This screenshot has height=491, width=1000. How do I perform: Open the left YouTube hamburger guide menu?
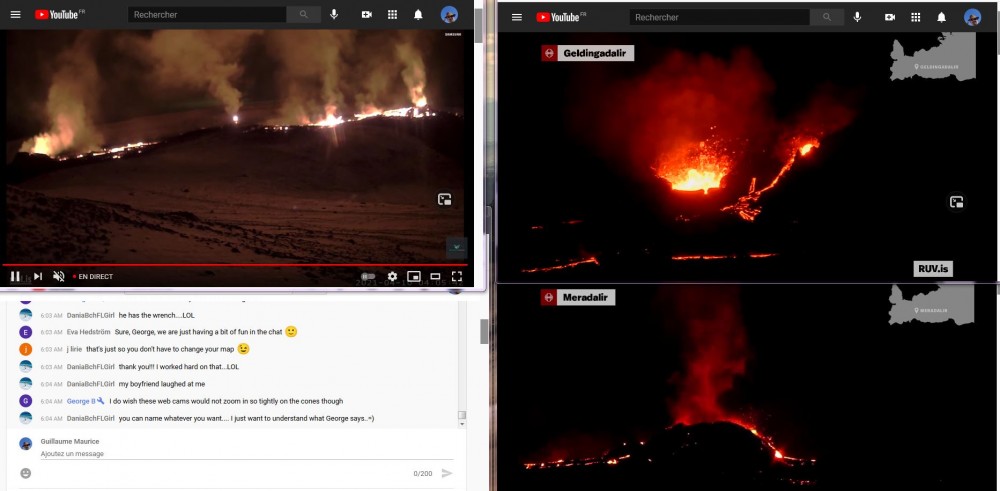(15, 15)
